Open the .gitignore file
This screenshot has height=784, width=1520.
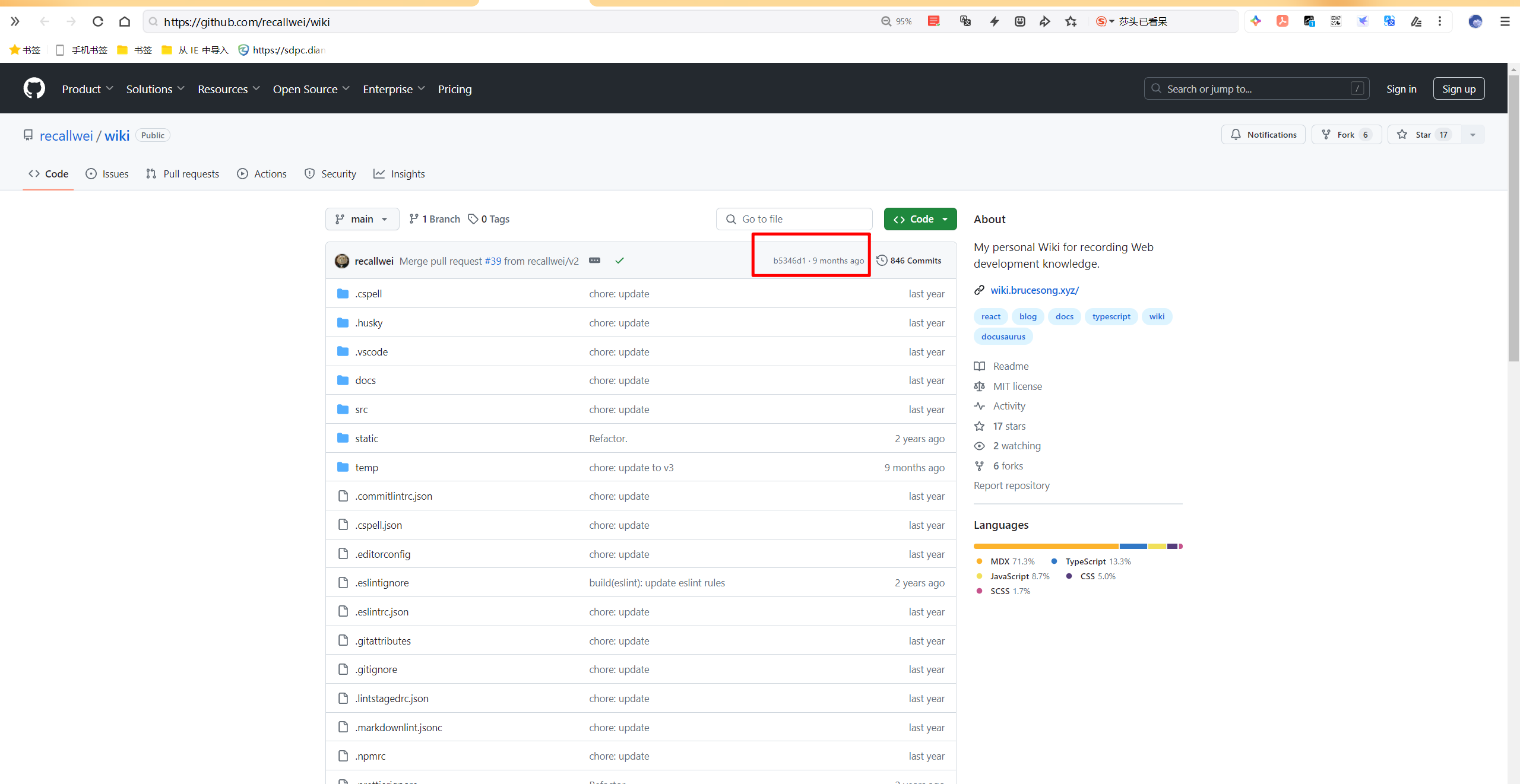pyautogui.click(x=376, y=669)
